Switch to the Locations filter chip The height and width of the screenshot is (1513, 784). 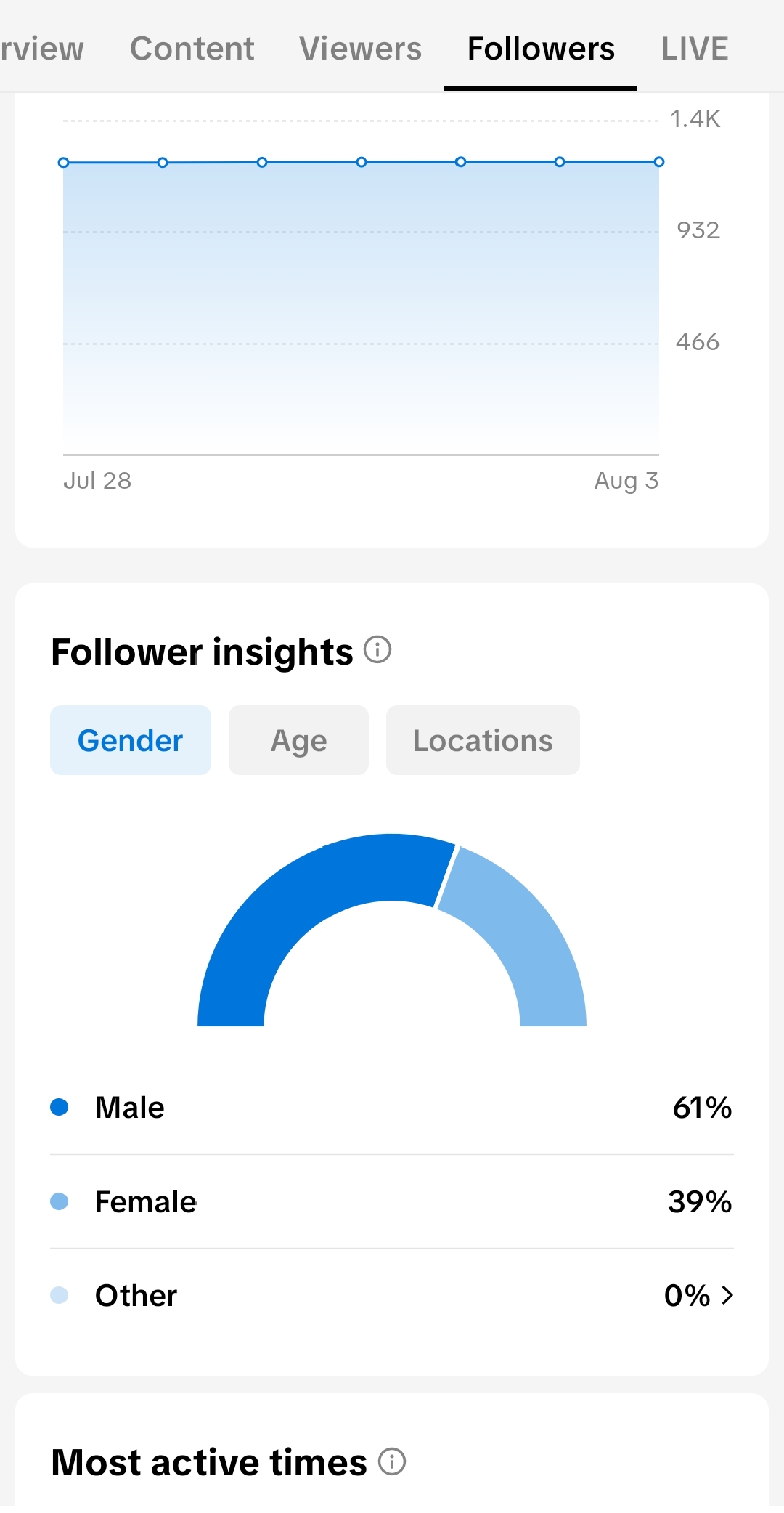pyautogui.click(x=483, y=740)
